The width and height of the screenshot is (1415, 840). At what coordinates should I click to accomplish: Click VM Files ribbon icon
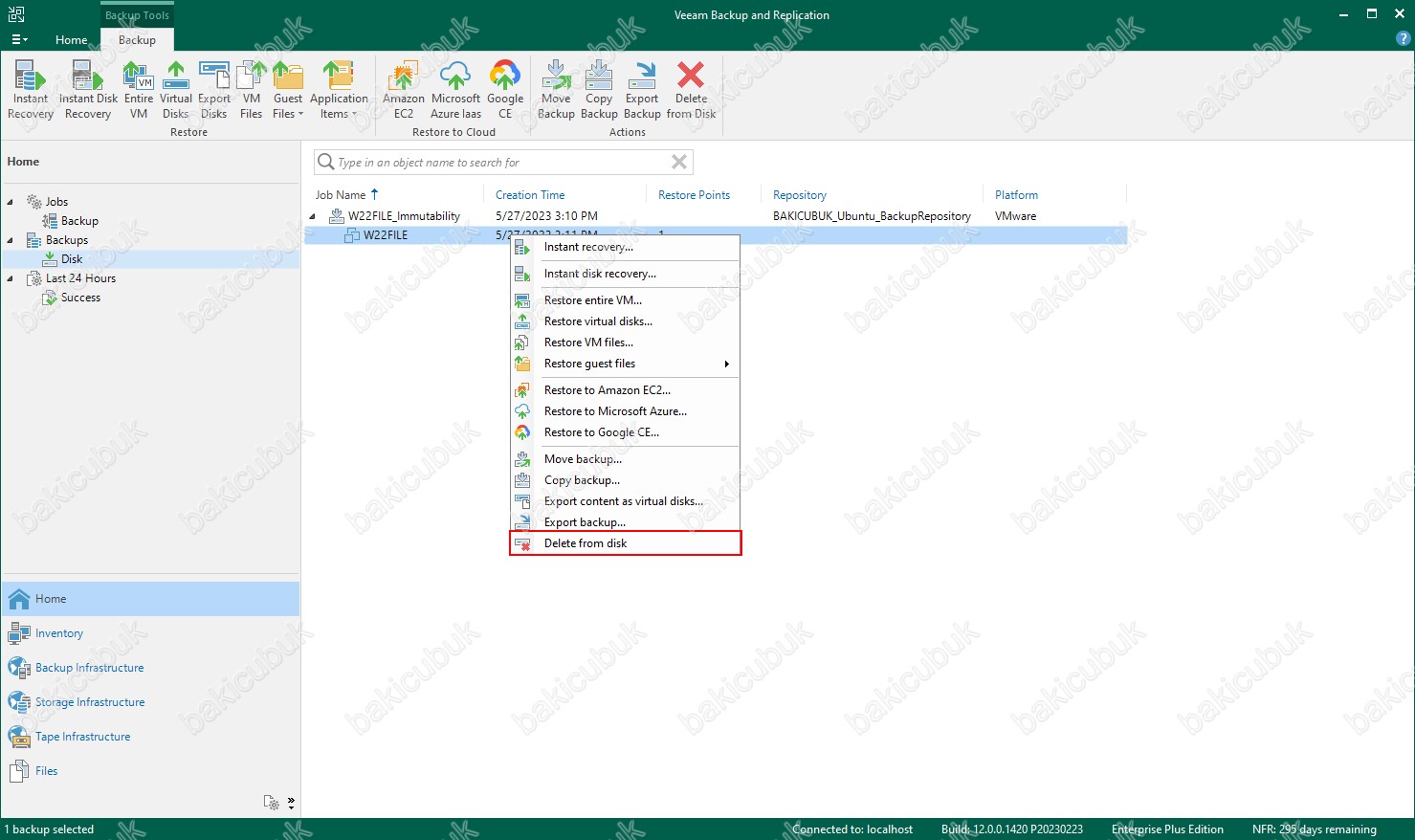[x=252, y=90]
